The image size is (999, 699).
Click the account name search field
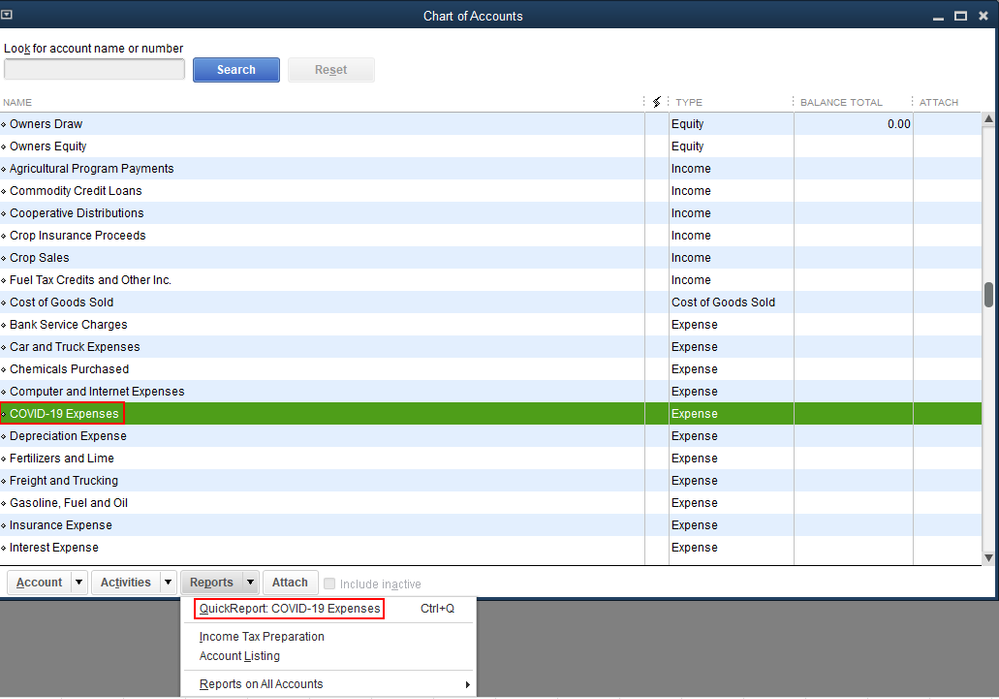[x=94, y=69]
